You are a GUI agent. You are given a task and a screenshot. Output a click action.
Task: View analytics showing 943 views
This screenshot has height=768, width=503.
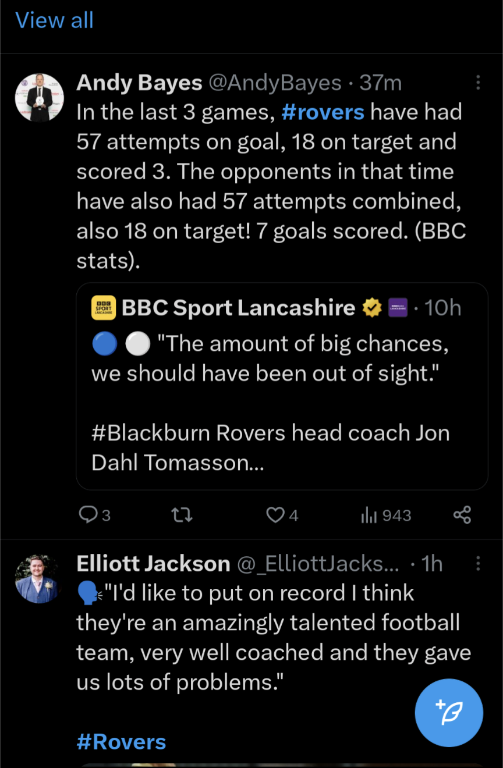tap(386, 515)
